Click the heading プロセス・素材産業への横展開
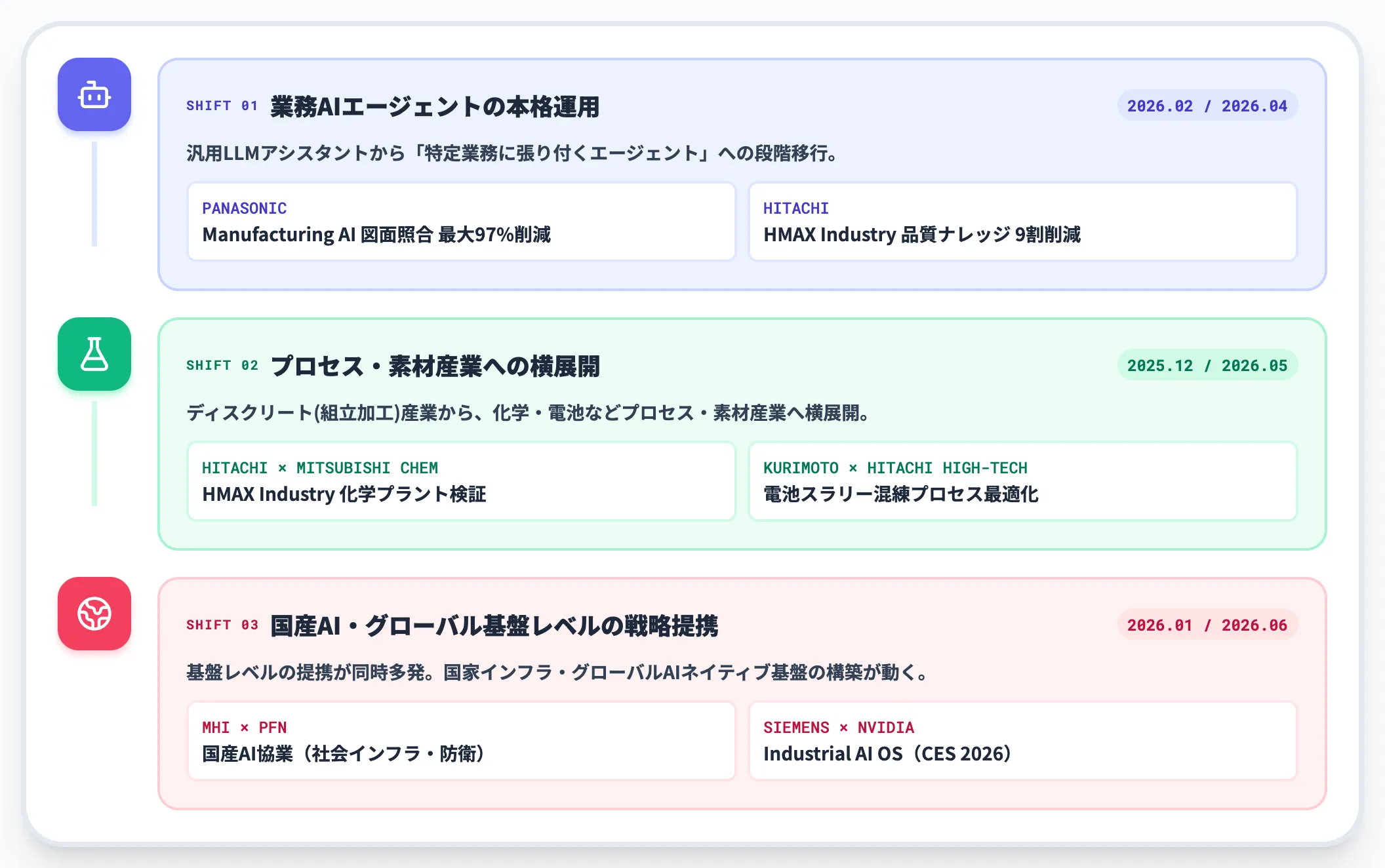The height and width of the screenshot is (868, 1385). [x=435, y=366]
